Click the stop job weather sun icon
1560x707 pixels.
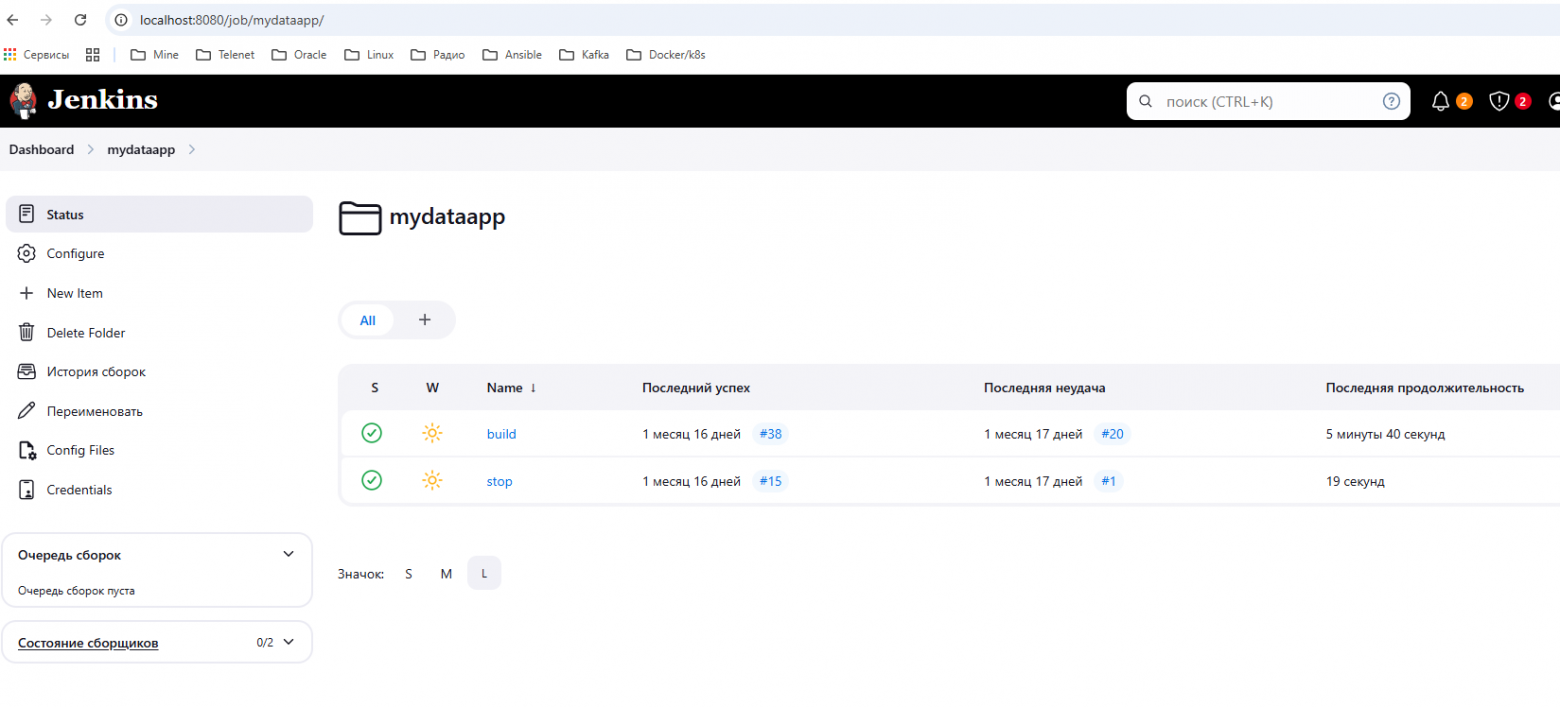[x=431, y=481]
